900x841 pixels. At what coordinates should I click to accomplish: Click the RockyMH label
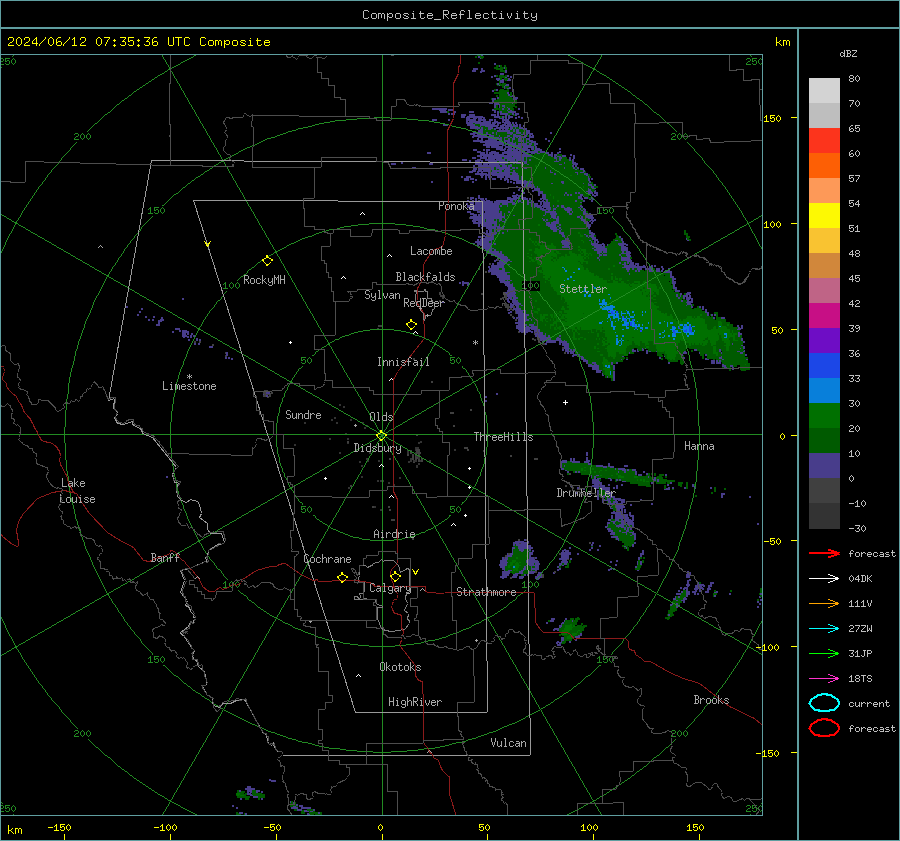[264, 280]
